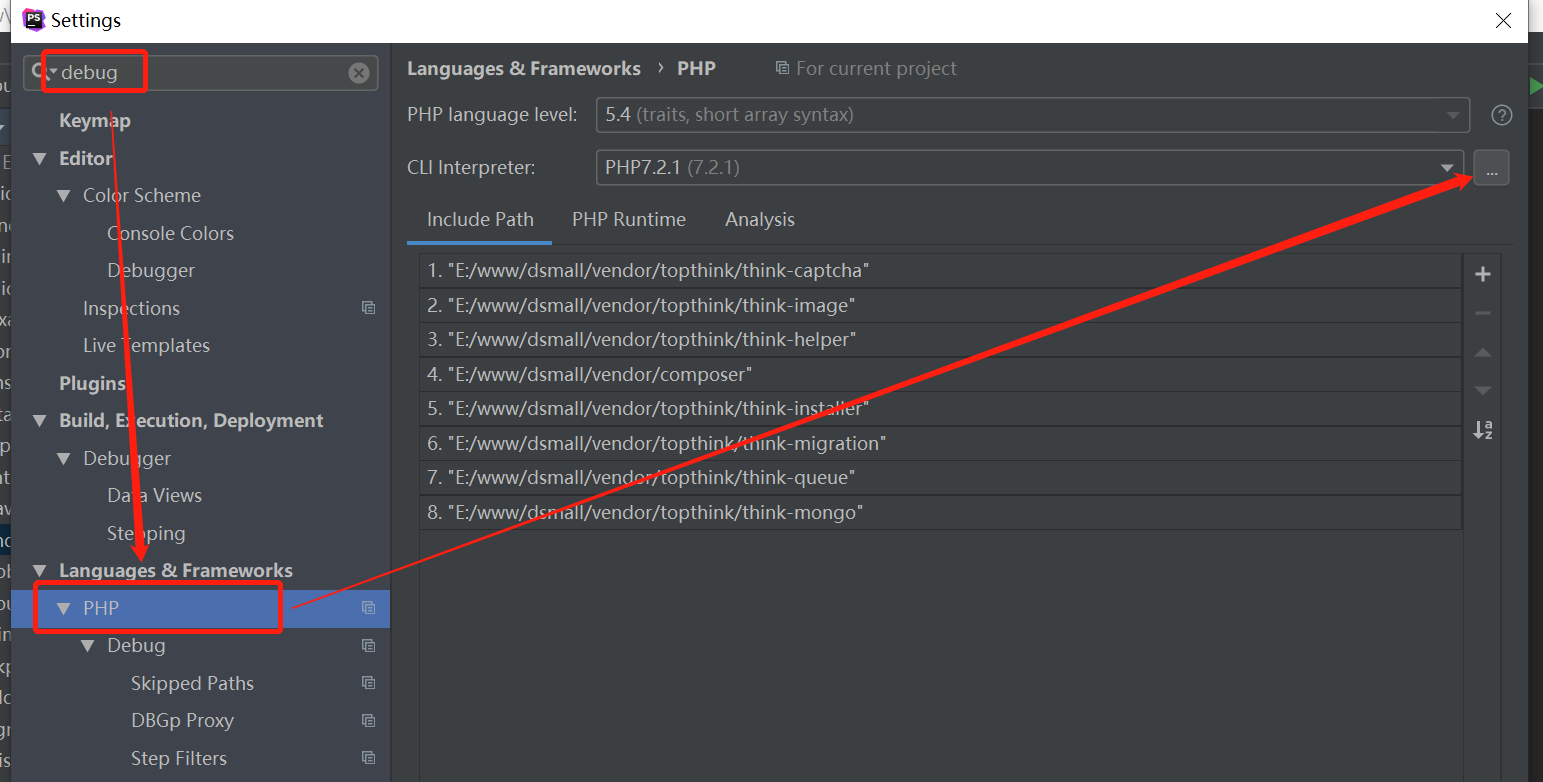Image resolution: width=1543 pixels, height=782 pixels.
Task: Collapse Build, Execution, Deployment node
Action: tap(40, 421)
